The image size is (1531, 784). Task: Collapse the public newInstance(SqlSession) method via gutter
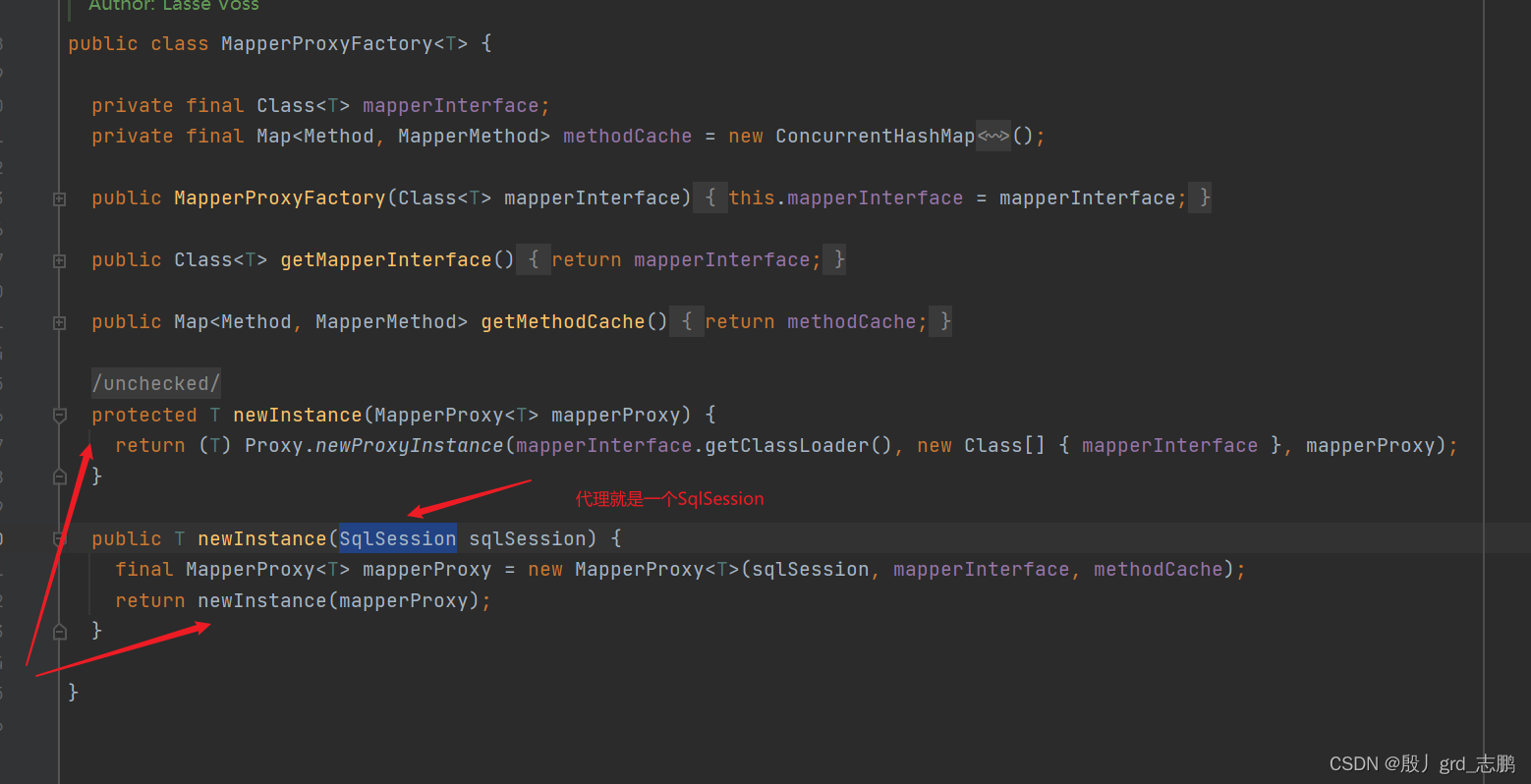pos(59,539)
